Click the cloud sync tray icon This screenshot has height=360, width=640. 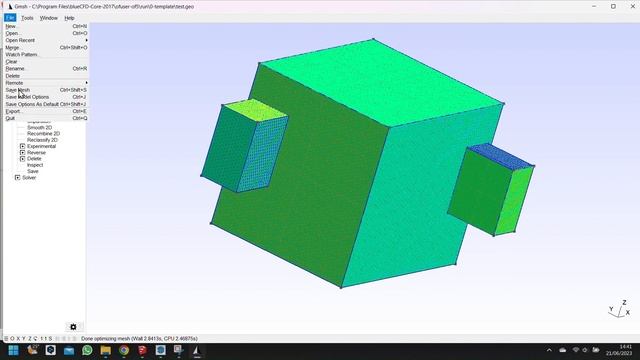(x=563, y=350)
